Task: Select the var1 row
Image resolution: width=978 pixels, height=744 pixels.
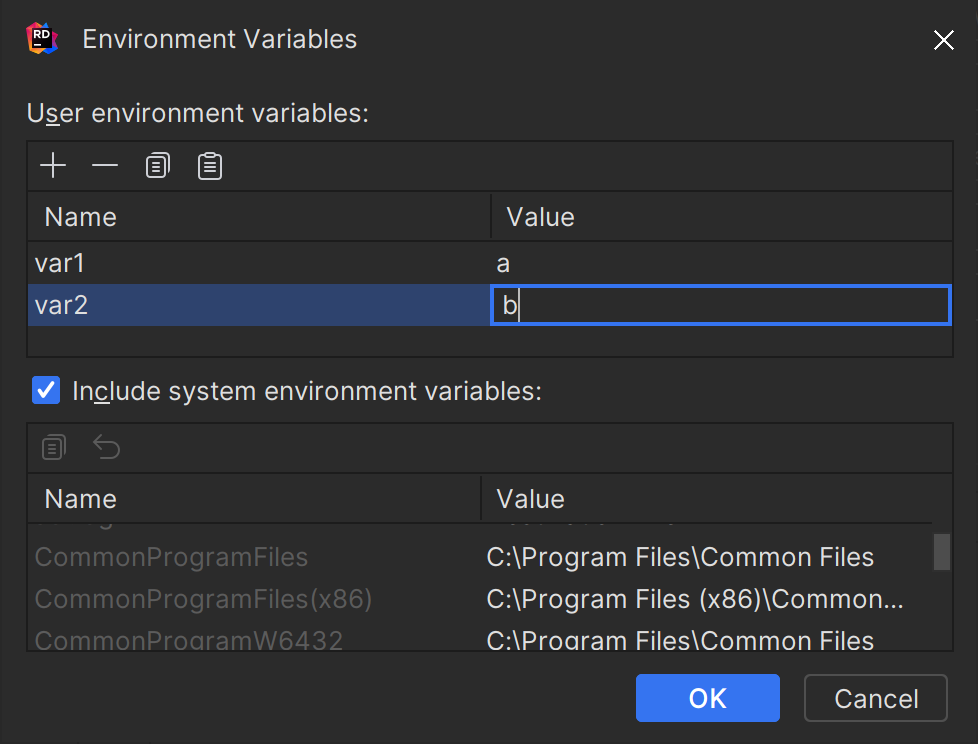Action: tap(200, 263)
